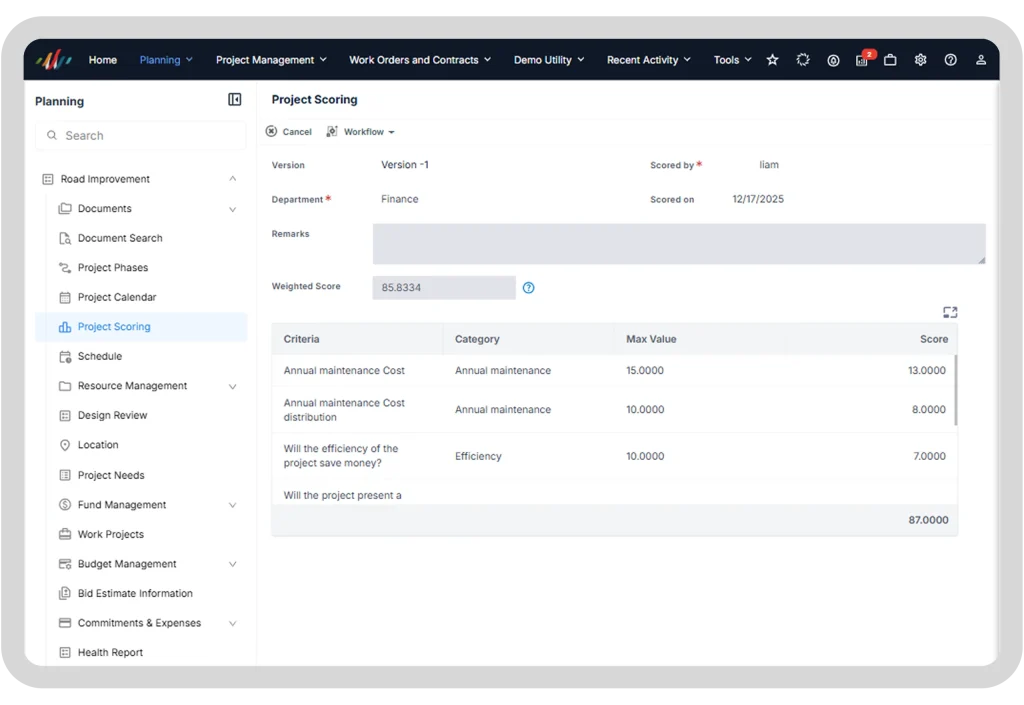This screenshot has height=705, width=1024.
Task: Collapse the Planning sidebar panel icon
Action: (234, 99)
